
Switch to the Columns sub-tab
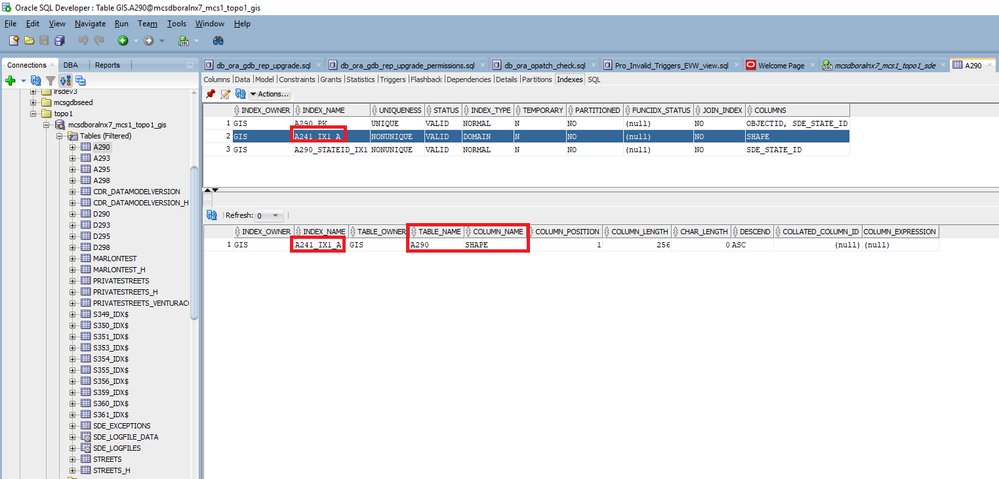(x=217, y=80)
